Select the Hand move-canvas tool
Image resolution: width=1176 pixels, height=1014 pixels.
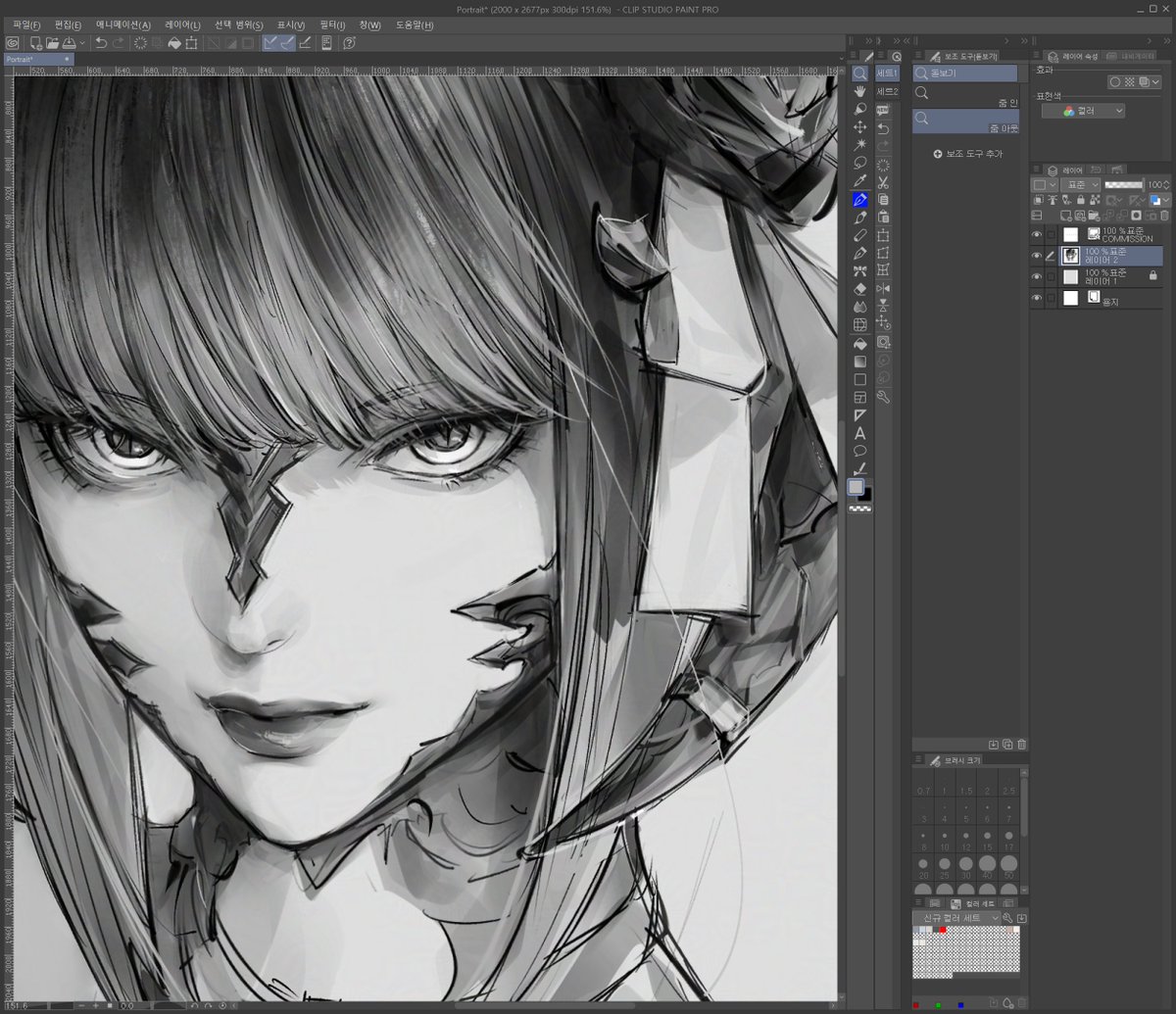859,91
